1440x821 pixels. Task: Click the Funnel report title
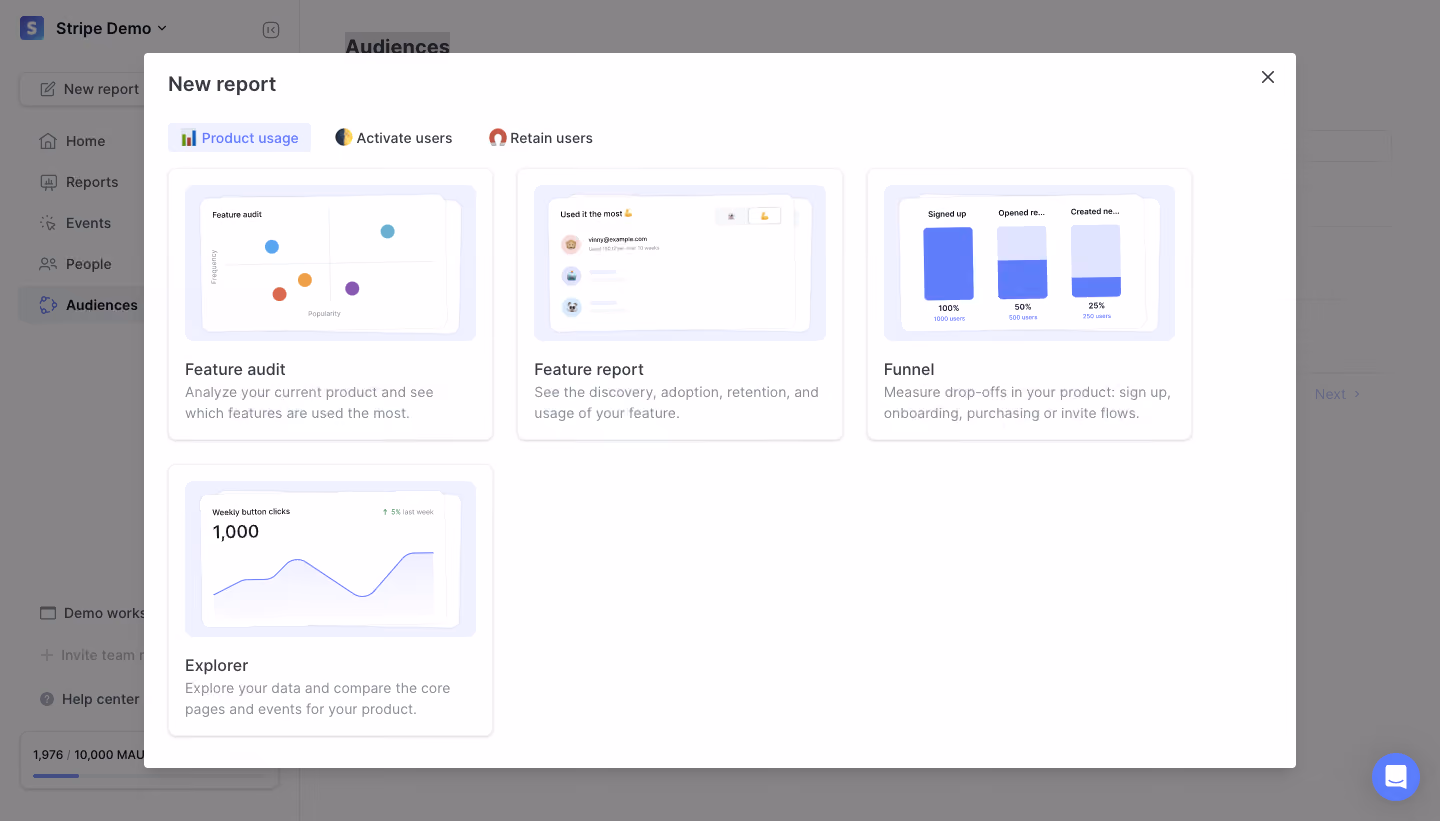click(x=909, y=370)
